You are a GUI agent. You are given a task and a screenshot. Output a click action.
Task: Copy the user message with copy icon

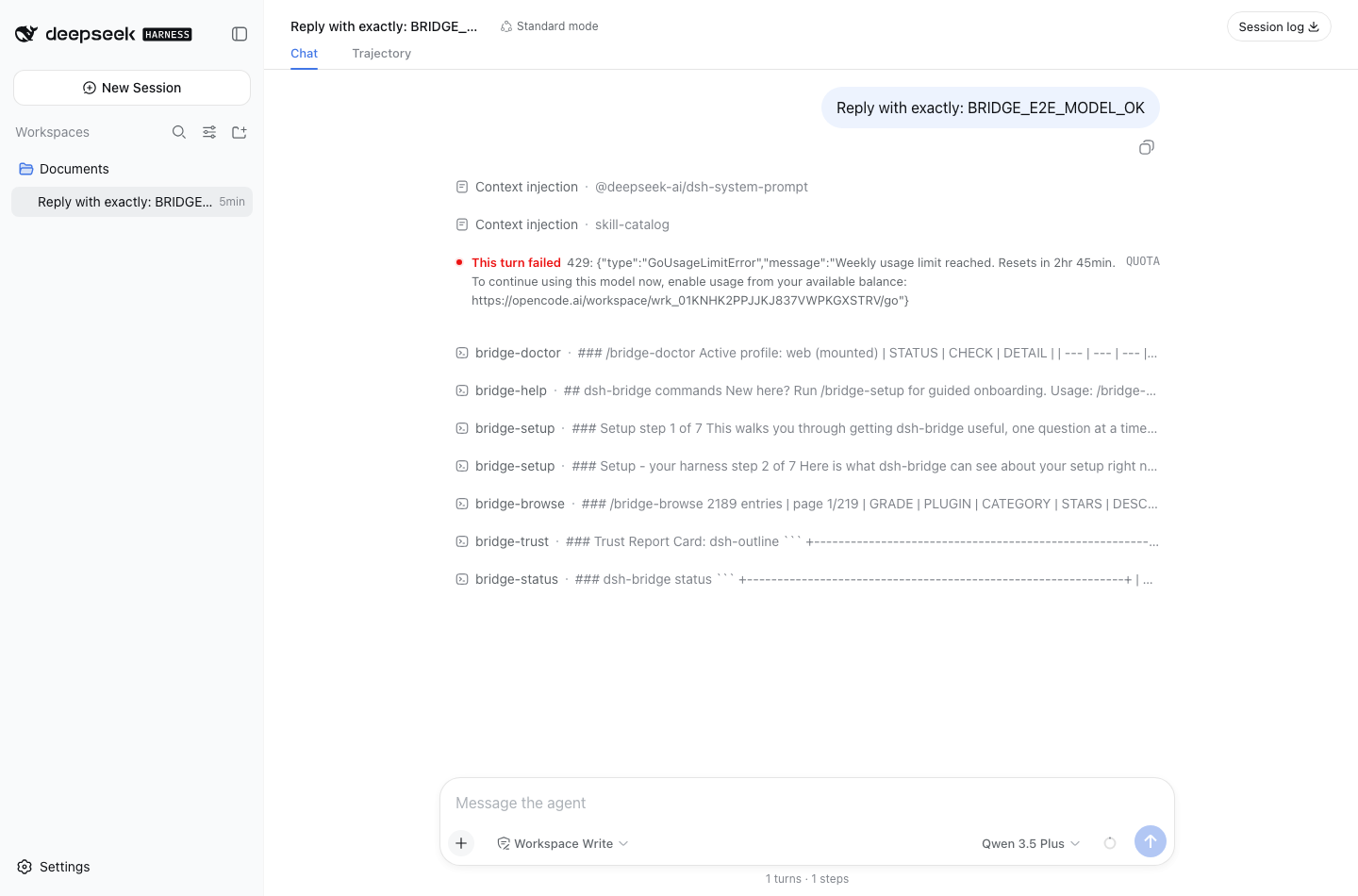(x=1147, y=147)
